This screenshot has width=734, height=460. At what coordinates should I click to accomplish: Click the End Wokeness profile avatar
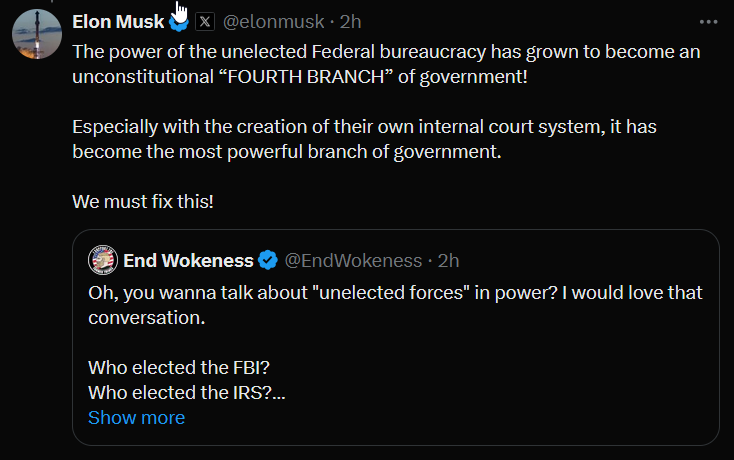click(x=103, y=260)
